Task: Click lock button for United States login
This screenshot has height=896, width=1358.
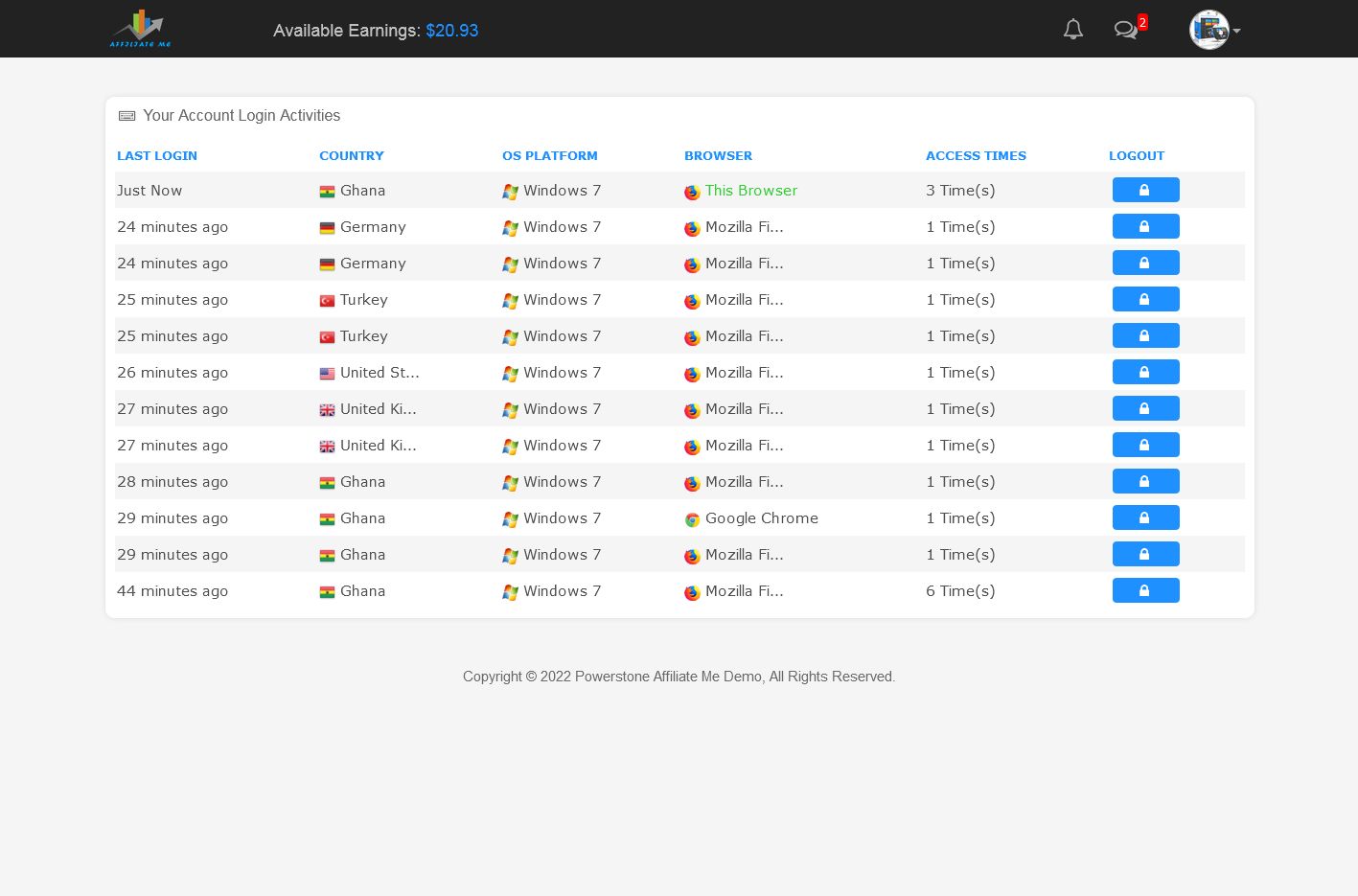Action: click(1145, 372)
